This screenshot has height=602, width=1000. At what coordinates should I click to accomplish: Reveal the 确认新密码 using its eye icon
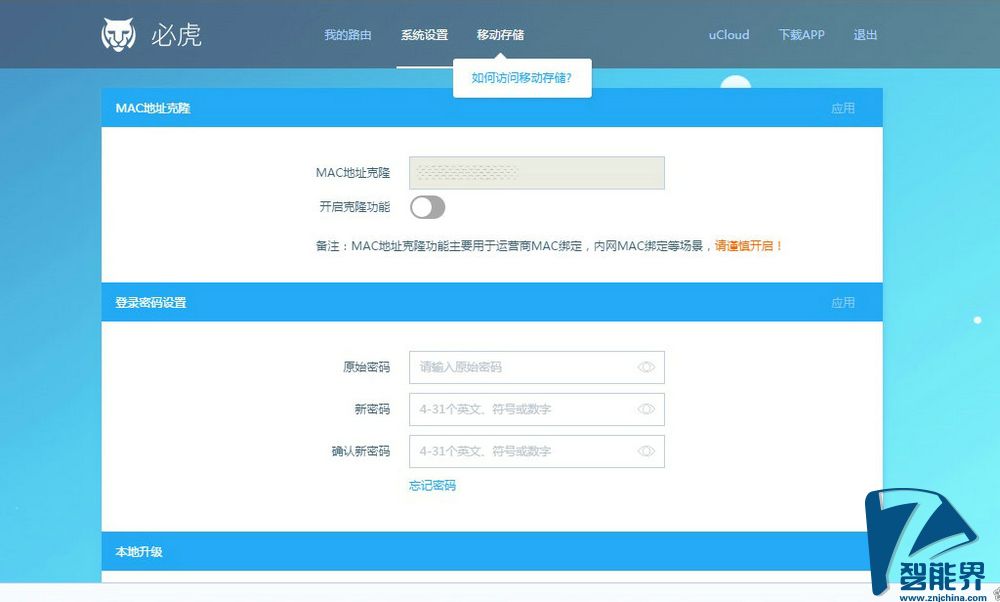(647, 451)
